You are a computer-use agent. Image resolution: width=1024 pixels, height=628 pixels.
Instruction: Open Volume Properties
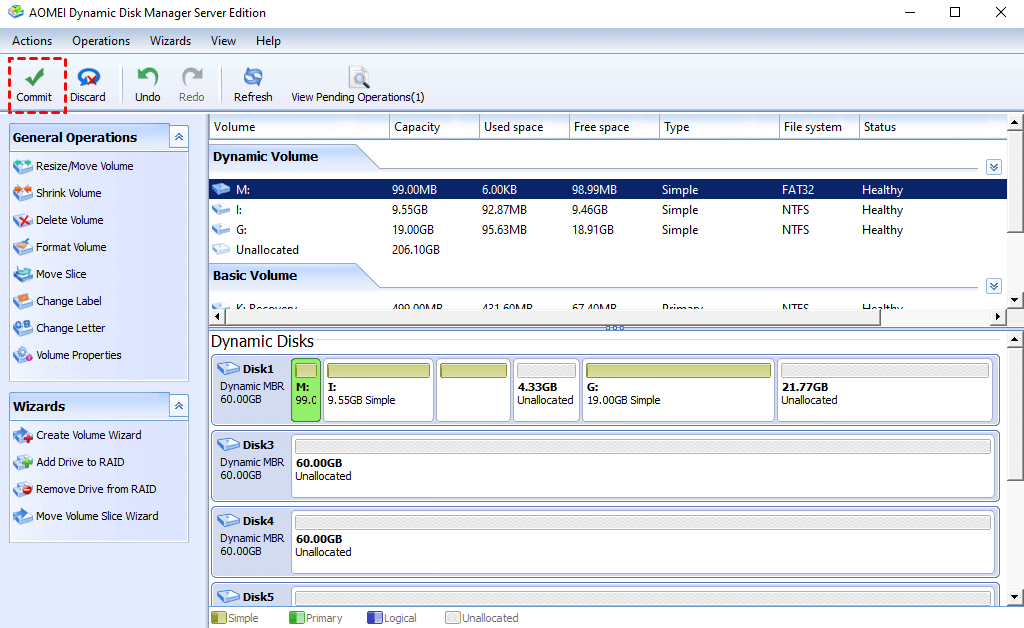pos(78,355)
